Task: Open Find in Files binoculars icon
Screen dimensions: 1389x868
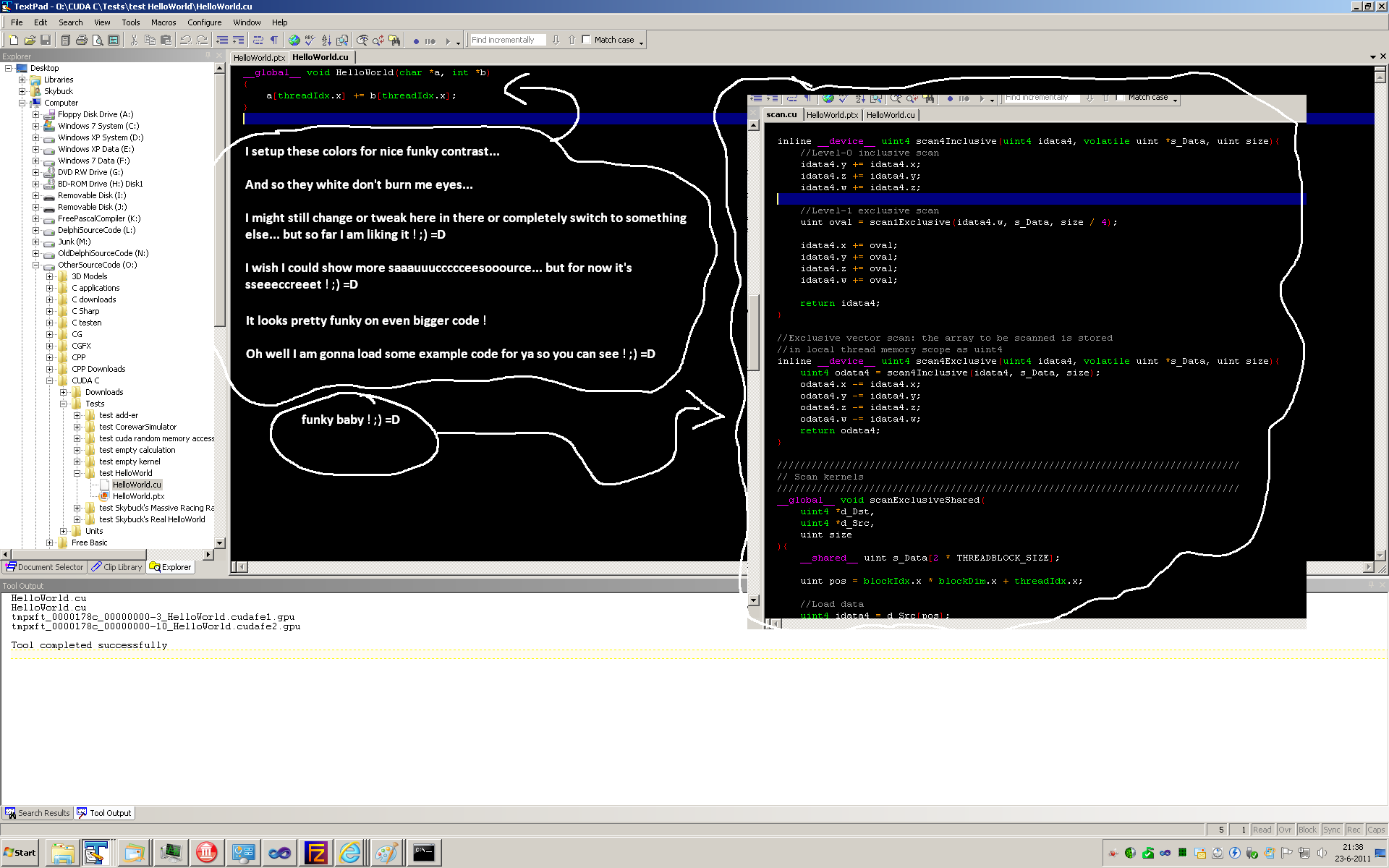Action: pyautogui.click(x=394, y=41)
